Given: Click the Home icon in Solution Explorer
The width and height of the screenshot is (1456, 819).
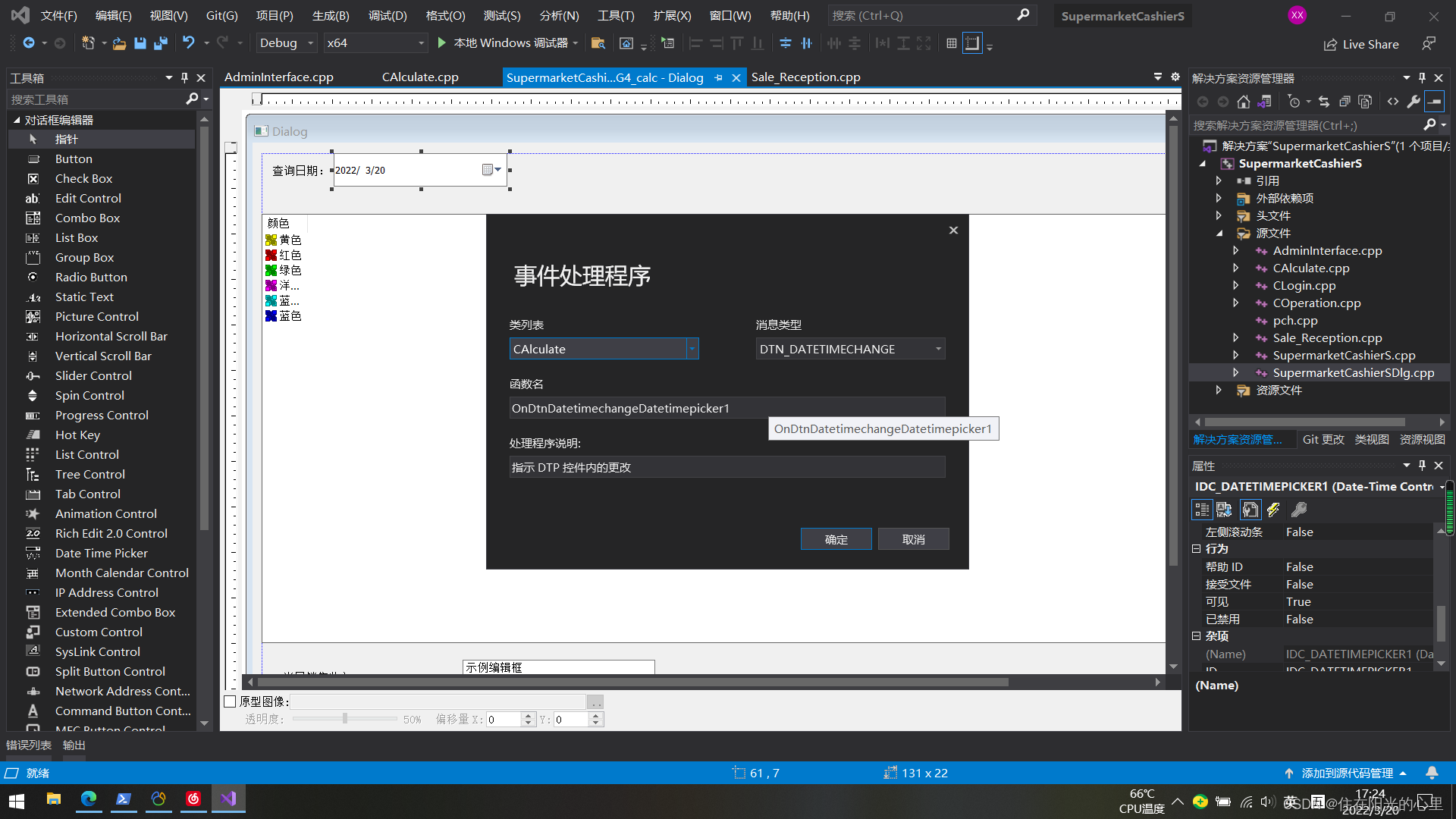Looking at the screenshot, I should click(x=1243, y=102).
